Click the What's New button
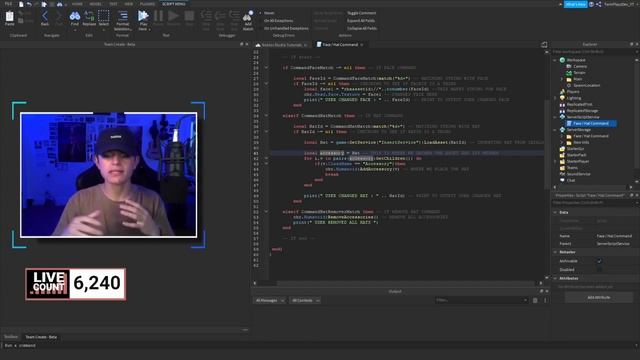Screen dimensions: 640x360 (x=576, y=4)
